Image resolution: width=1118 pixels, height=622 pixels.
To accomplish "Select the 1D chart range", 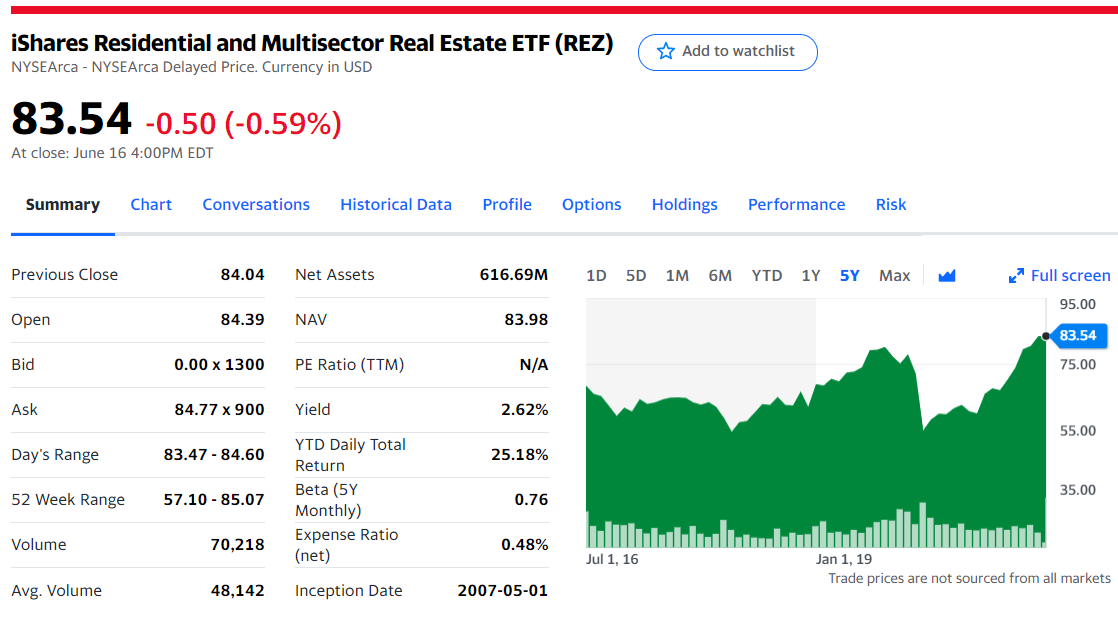I will point(596,275).
